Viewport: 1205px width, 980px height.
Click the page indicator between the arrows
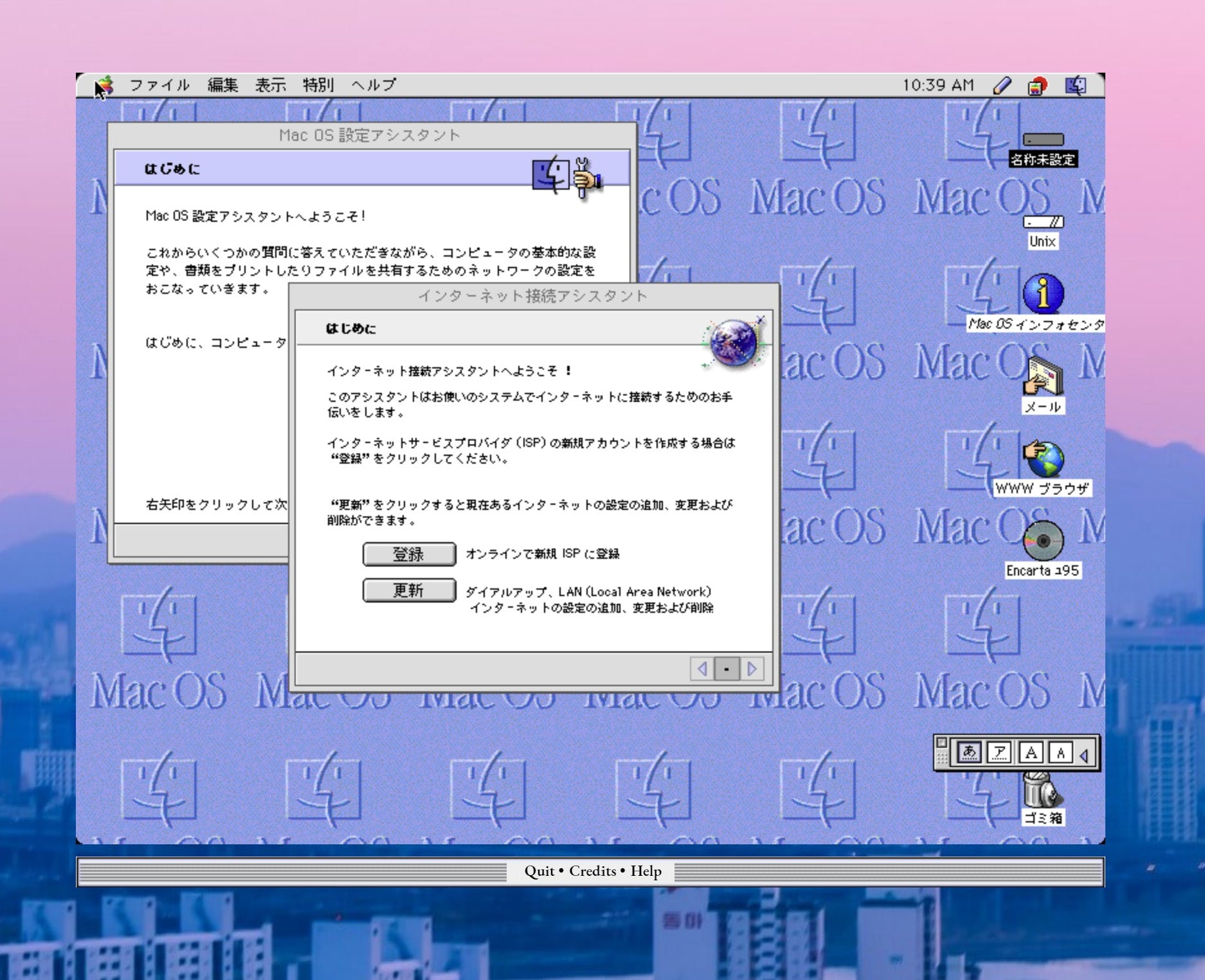(727, 669)
